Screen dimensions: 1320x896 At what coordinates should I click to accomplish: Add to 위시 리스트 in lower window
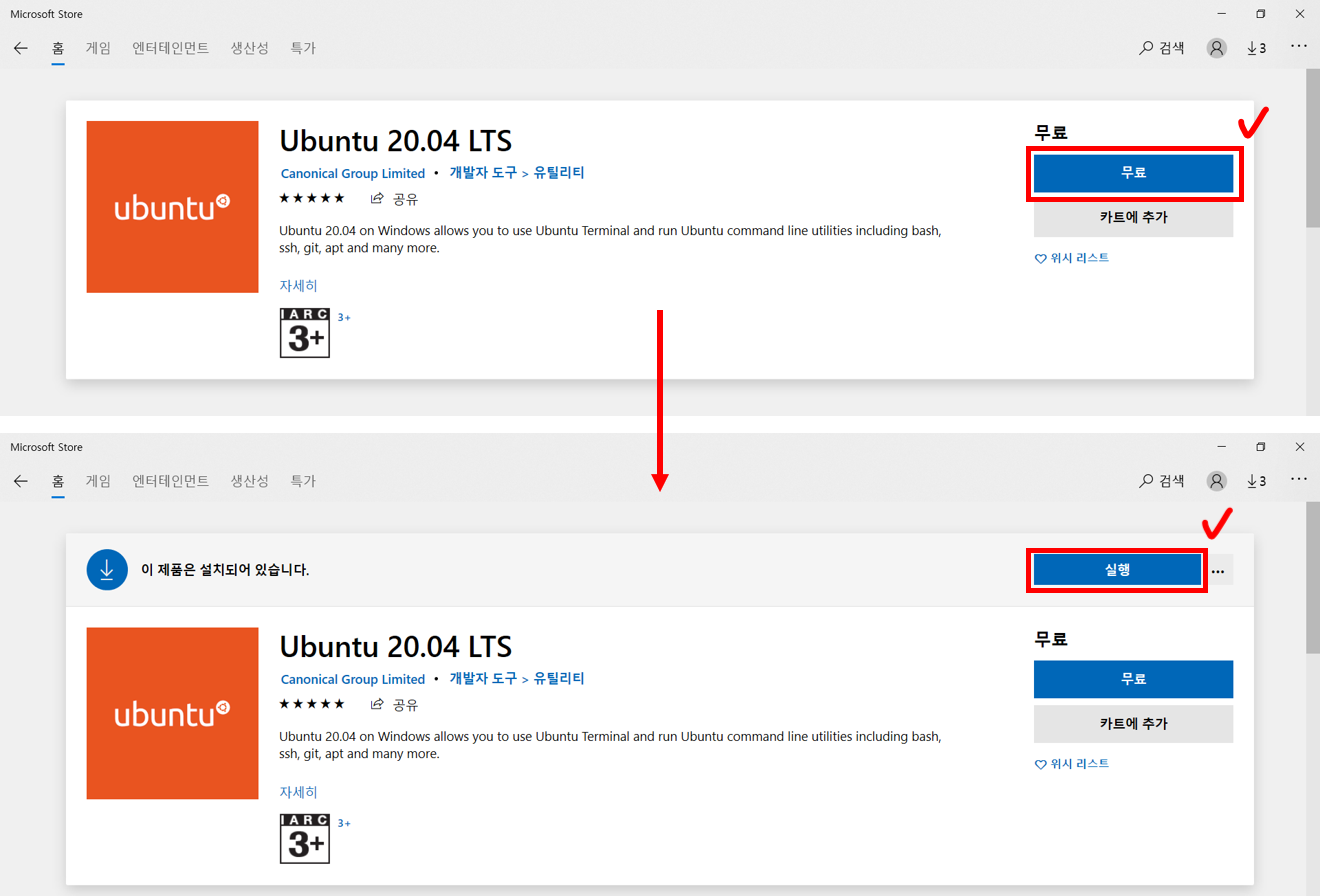point(1072,764)
